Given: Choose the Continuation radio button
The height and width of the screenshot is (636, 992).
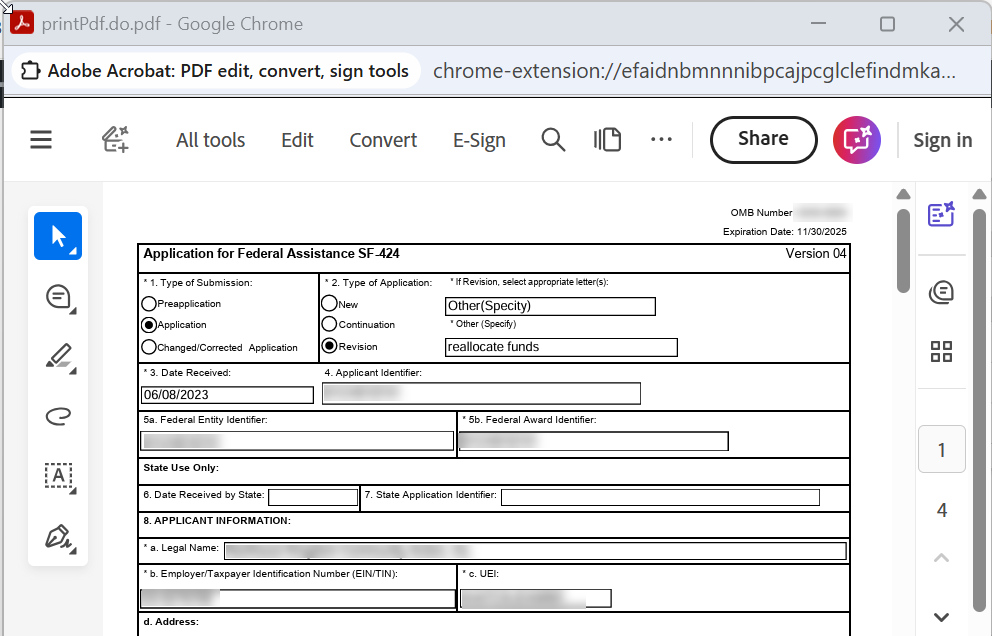Looking at the screenshot, I should (x=329, y=324).
